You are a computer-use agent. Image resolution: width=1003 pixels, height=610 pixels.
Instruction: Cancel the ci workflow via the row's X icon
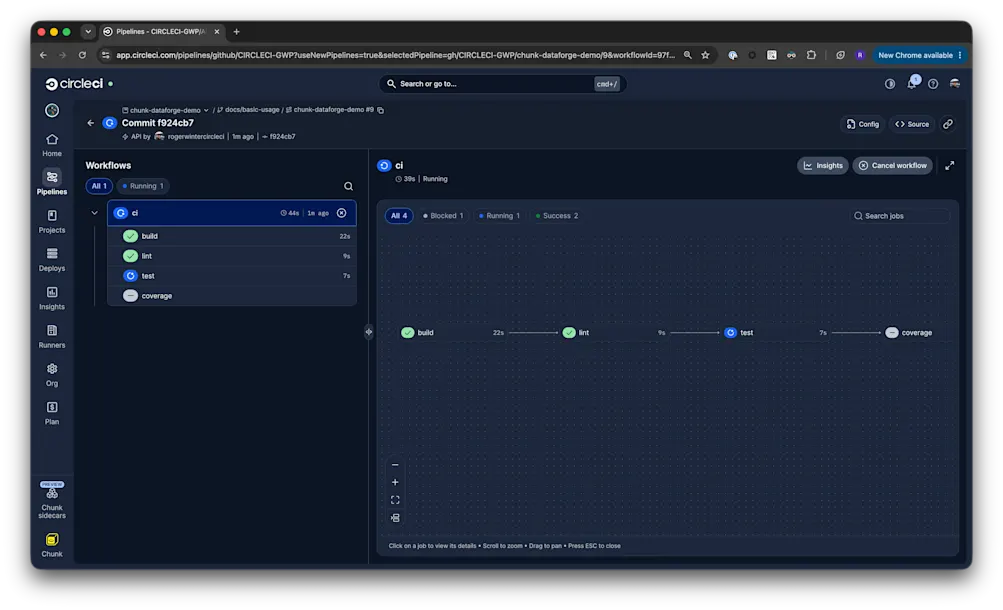tap(342, 213)
